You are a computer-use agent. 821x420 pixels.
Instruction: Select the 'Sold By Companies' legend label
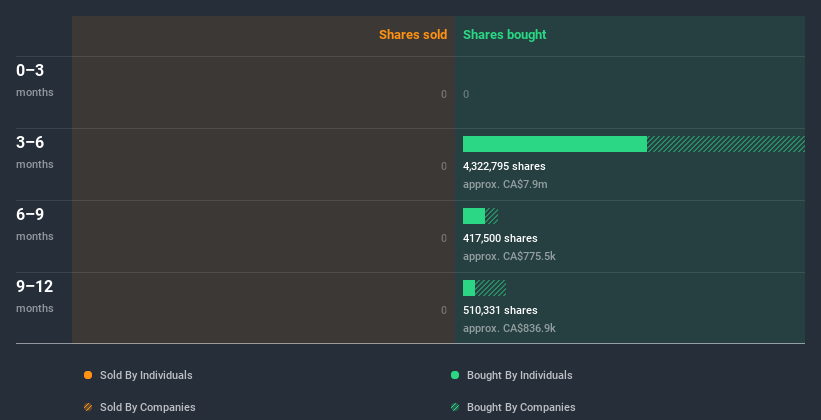point(148,407)
